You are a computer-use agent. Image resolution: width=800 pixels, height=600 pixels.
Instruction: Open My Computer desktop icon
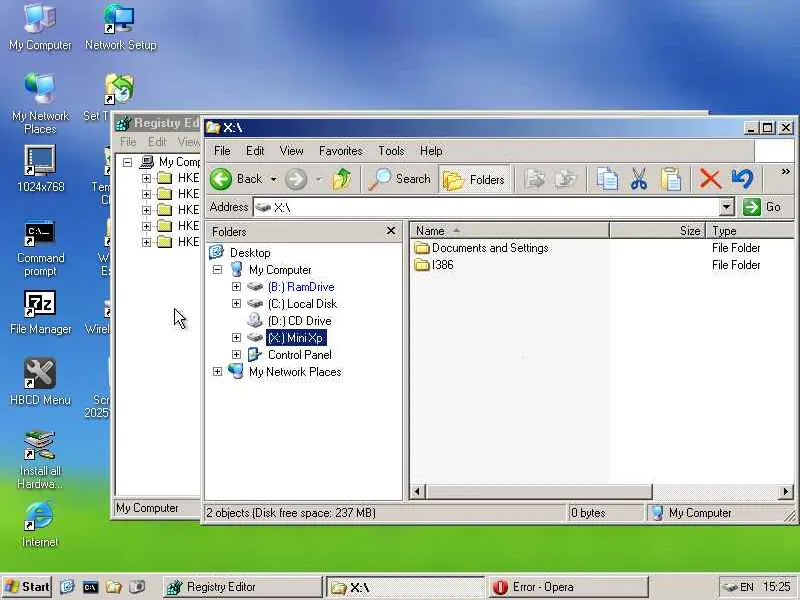(x=40, y=27)
